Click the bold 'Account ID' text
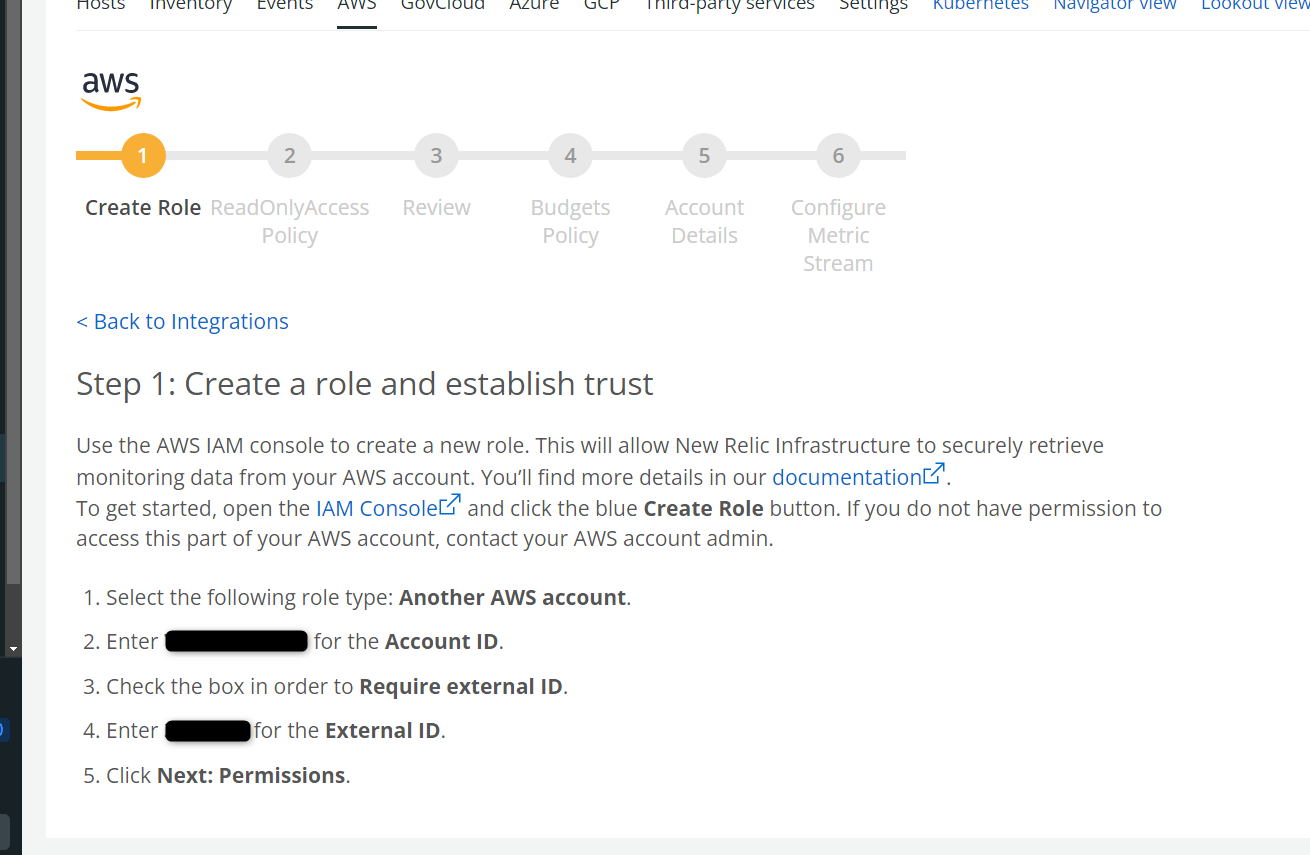The height and width of the screenshot is (855, 1310). point(441,642)
